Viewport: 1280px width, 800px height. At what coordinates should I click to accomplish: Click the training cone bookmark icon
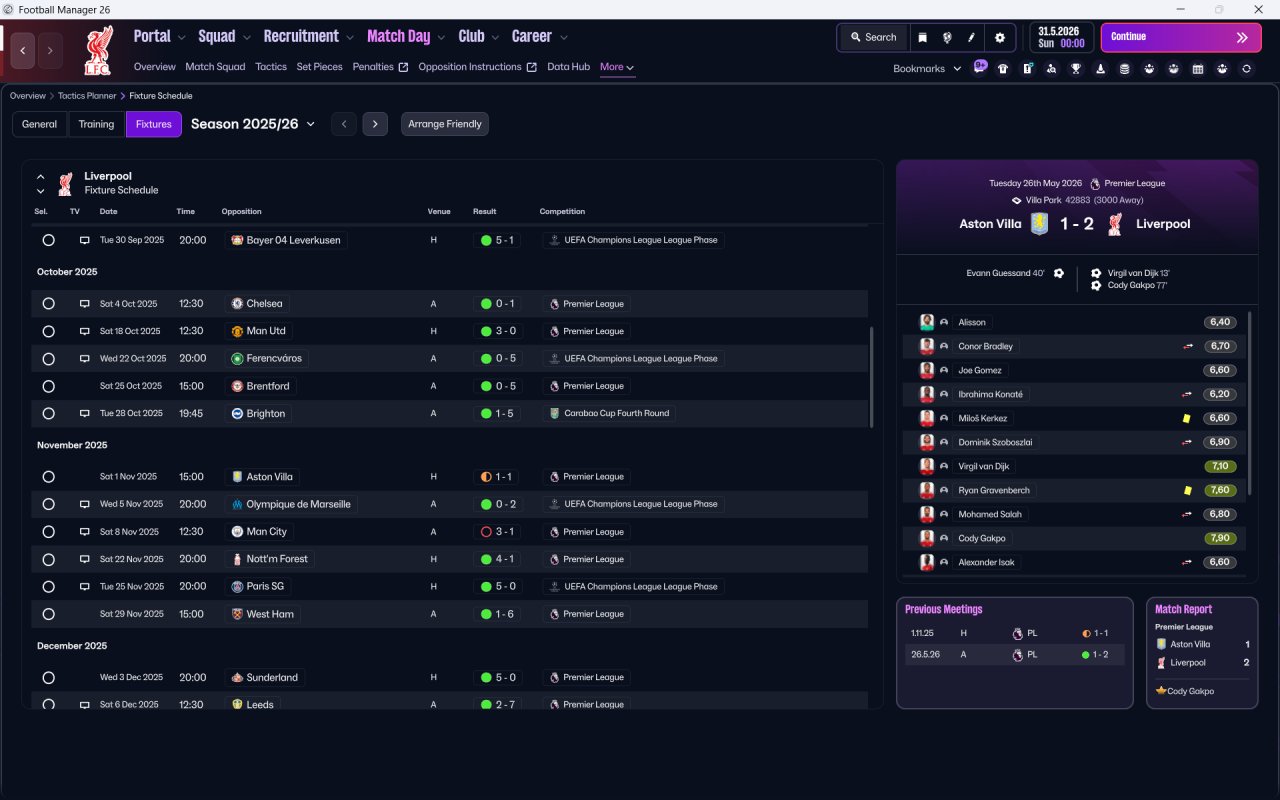pyautogui.click(x=1101, y=69)
